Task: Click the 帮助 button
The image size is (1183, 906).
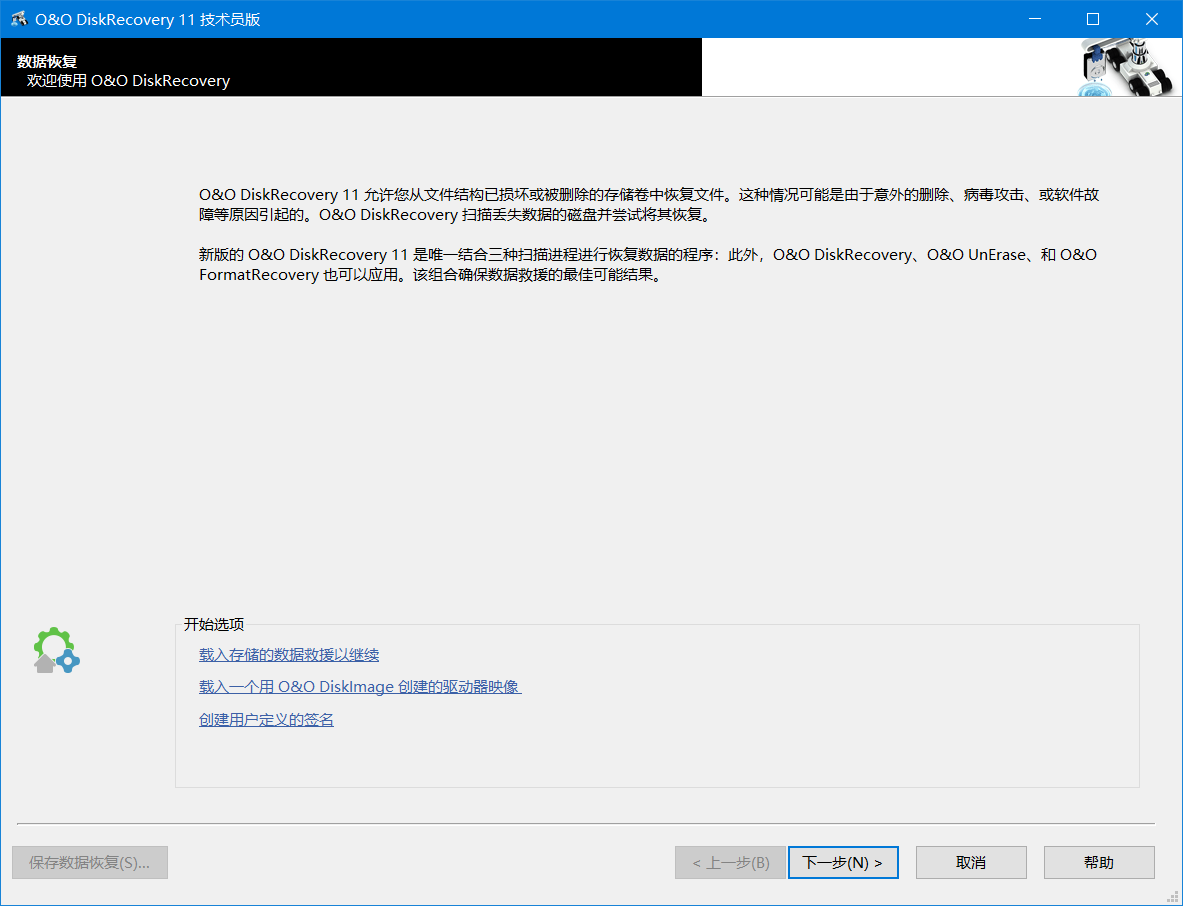Action: 1099,862
